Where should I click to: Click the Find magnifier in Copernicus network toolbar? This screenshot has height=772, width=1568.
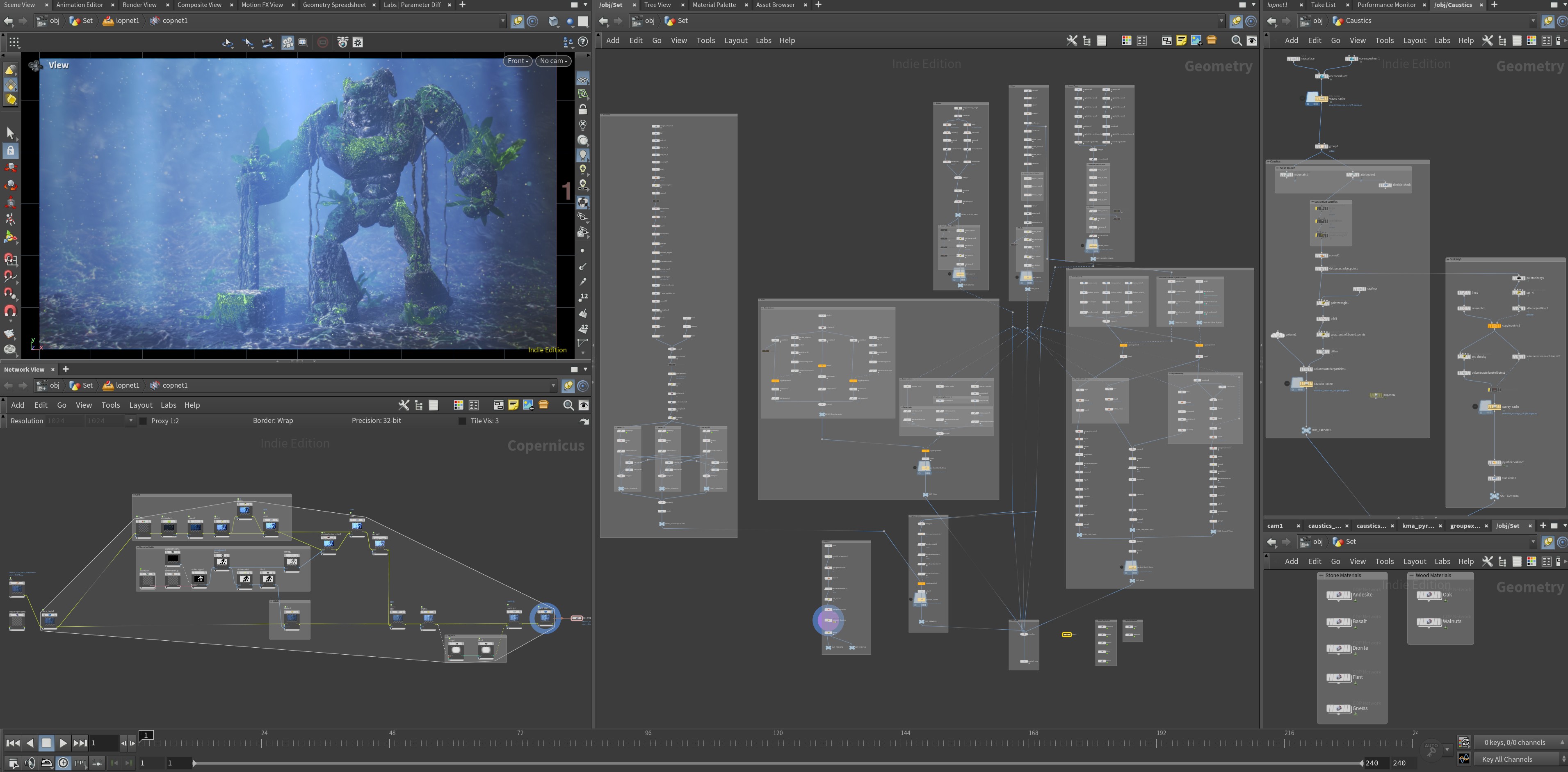click(x=568, y=405)
